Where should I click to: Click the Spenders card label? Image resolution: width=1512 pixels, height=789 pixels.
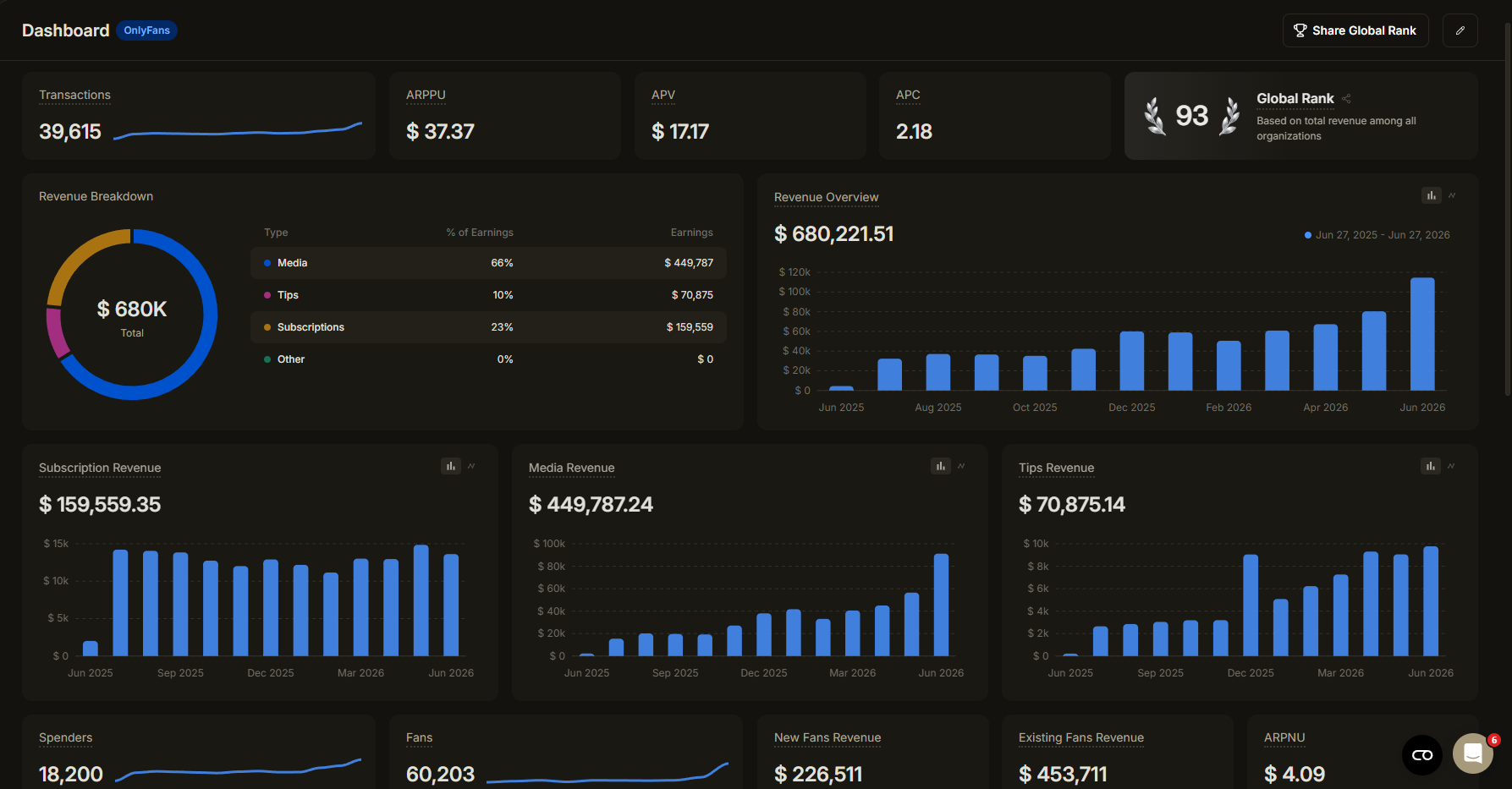click(66, 737)
